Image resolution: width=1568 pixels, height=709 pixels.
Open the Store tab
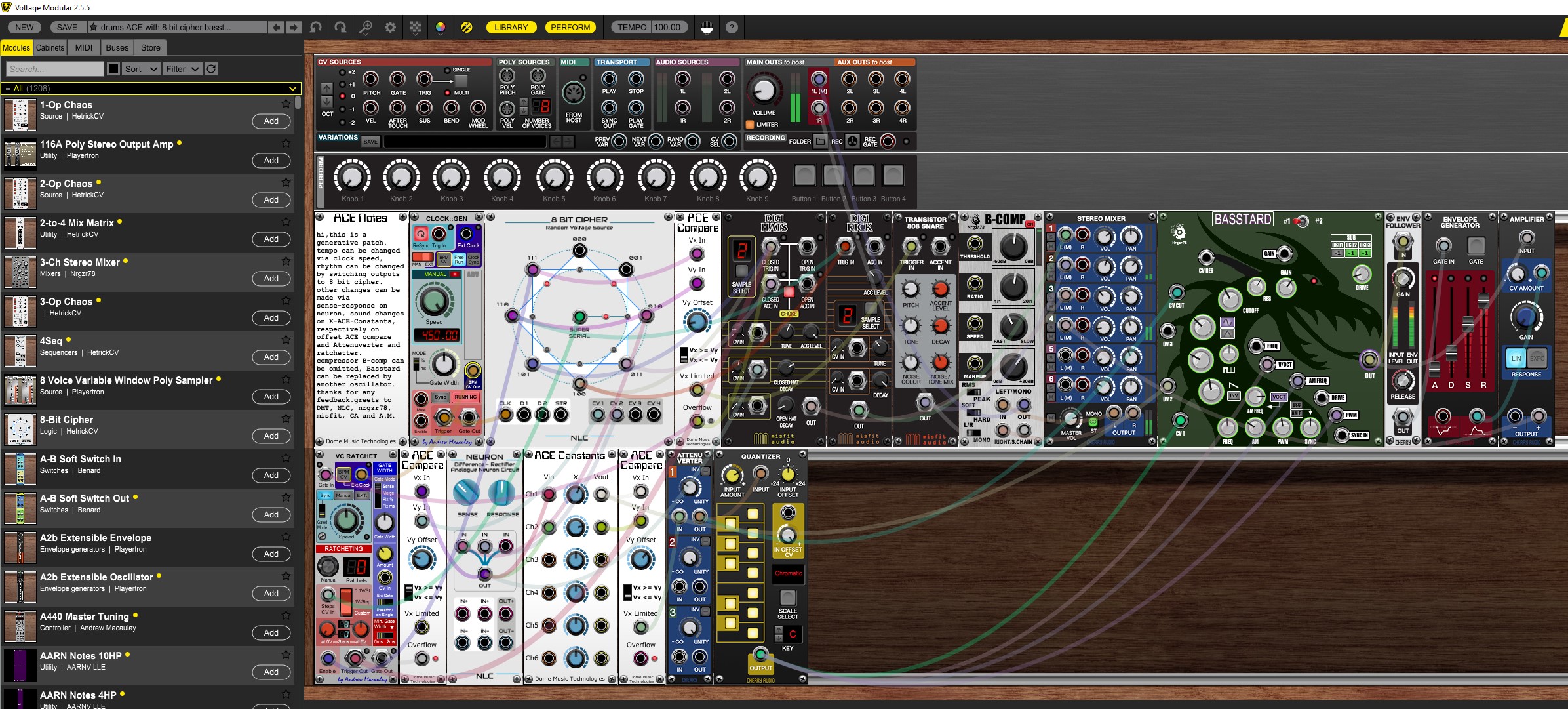[151, 48]
